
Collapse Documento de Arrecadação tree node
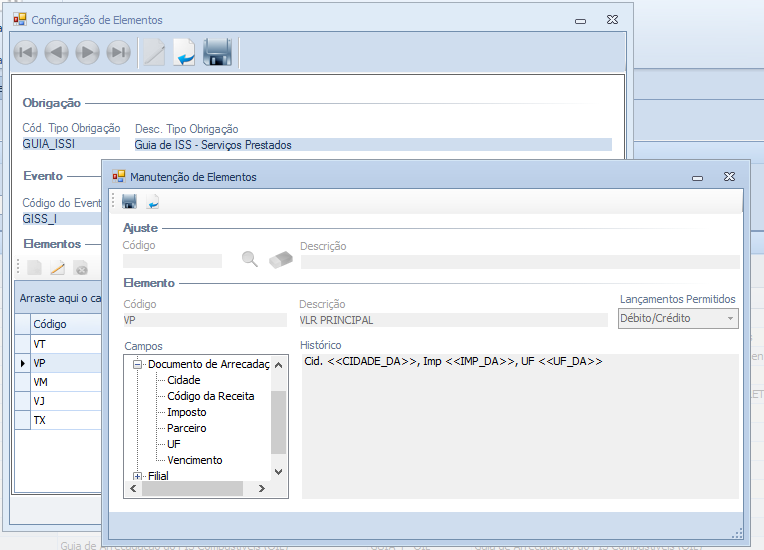[x=138, y=364]
